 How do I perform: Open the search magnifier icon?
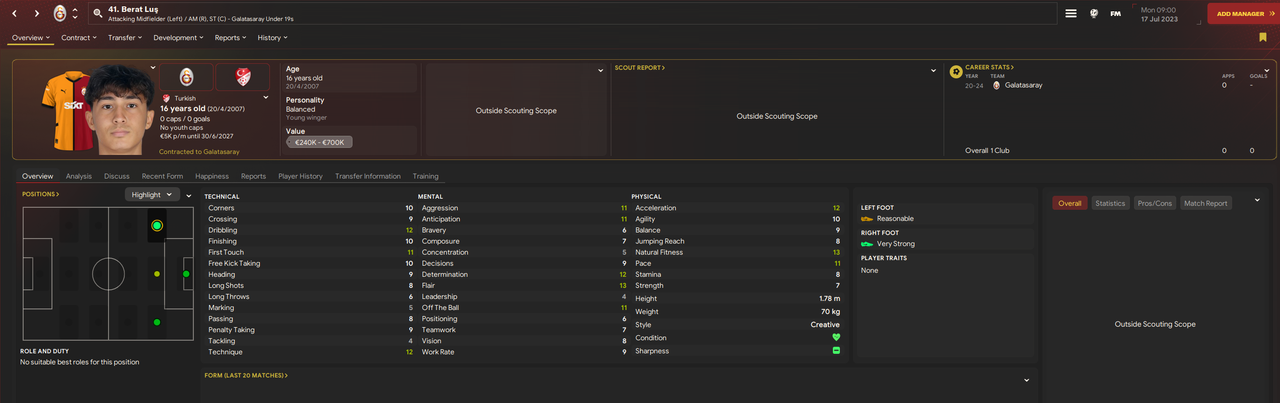[x=97, y=14]
